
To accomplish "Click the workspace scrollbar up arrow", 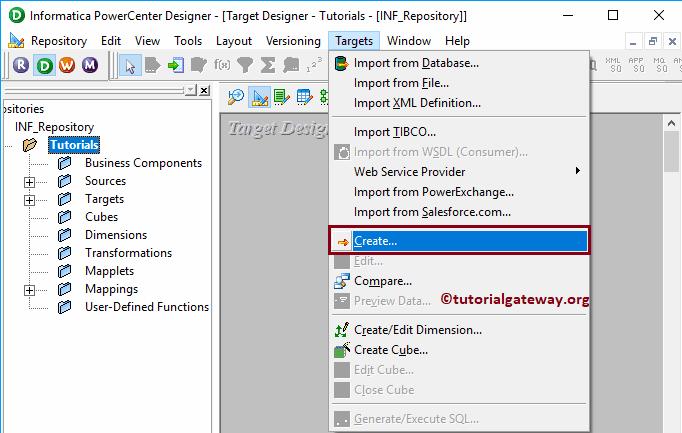I will tap(671, 123).
